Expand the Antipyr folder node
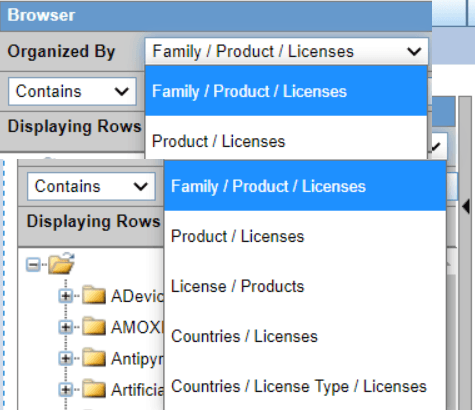The width and height of the screenshot is (475, 410). point(66,358)
